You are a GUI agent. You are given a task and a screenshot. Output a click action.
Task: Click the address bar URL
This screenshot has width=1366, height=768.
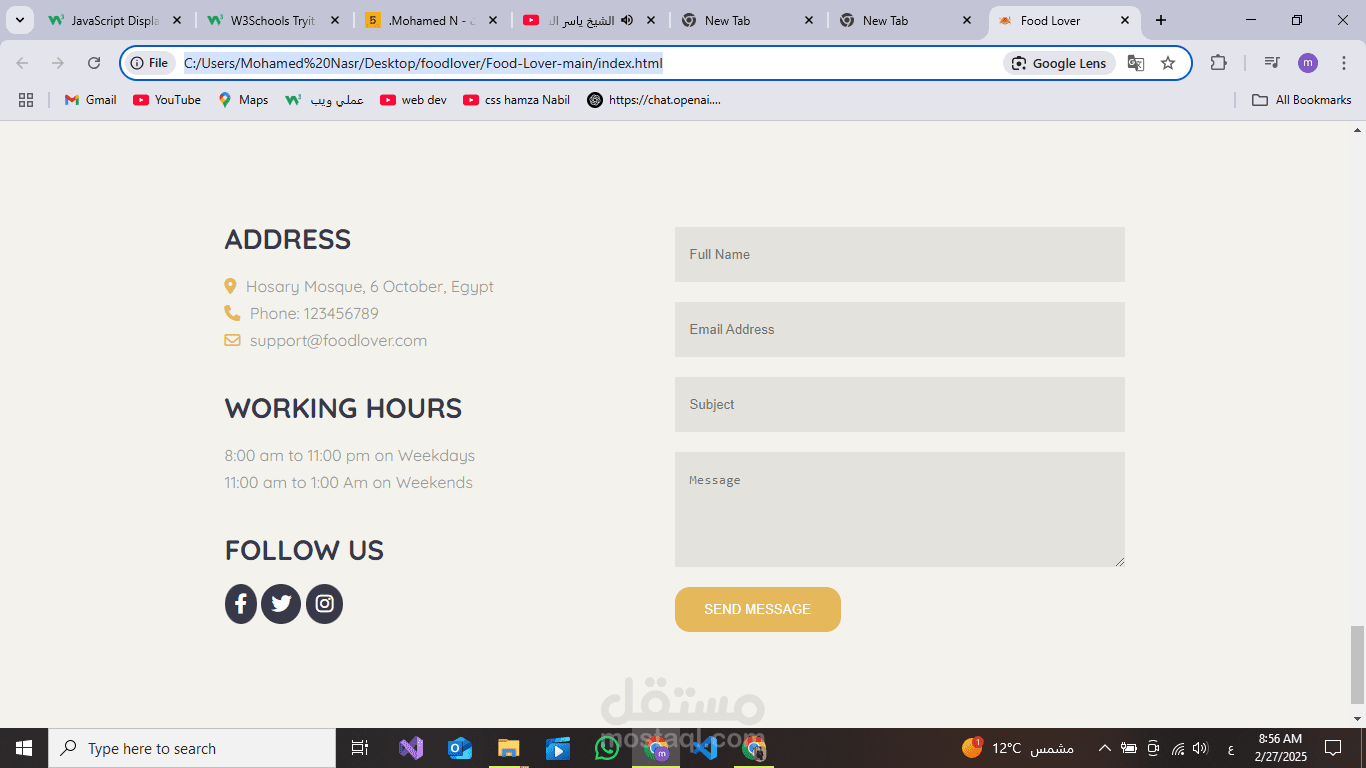(x=423, y=63)
